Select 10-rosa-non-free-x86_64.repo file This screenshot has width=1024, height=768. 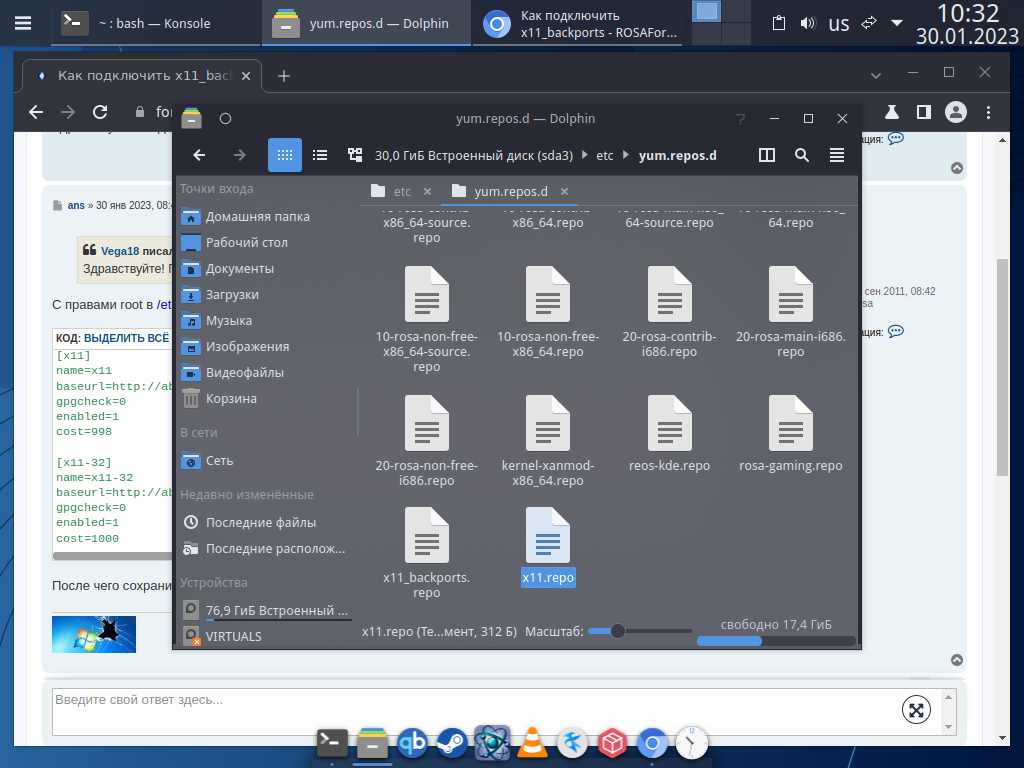(548, 312)
